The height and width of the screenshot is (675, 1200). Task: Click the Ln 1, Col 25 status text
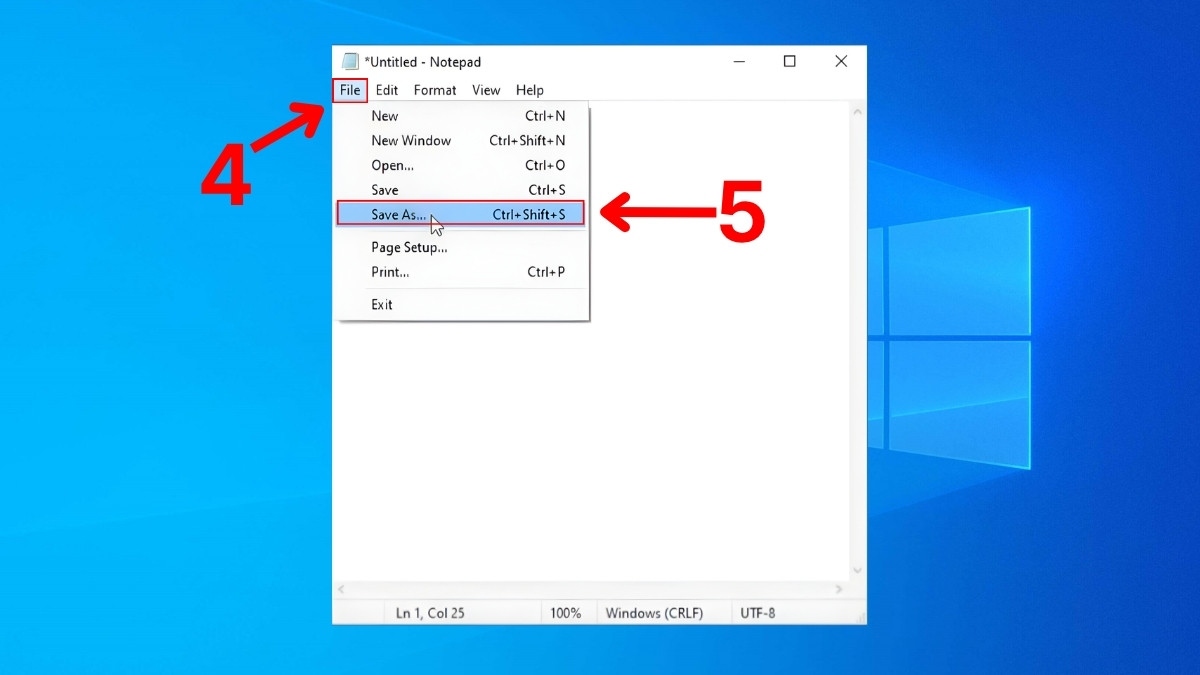click(x=430, y=613)
